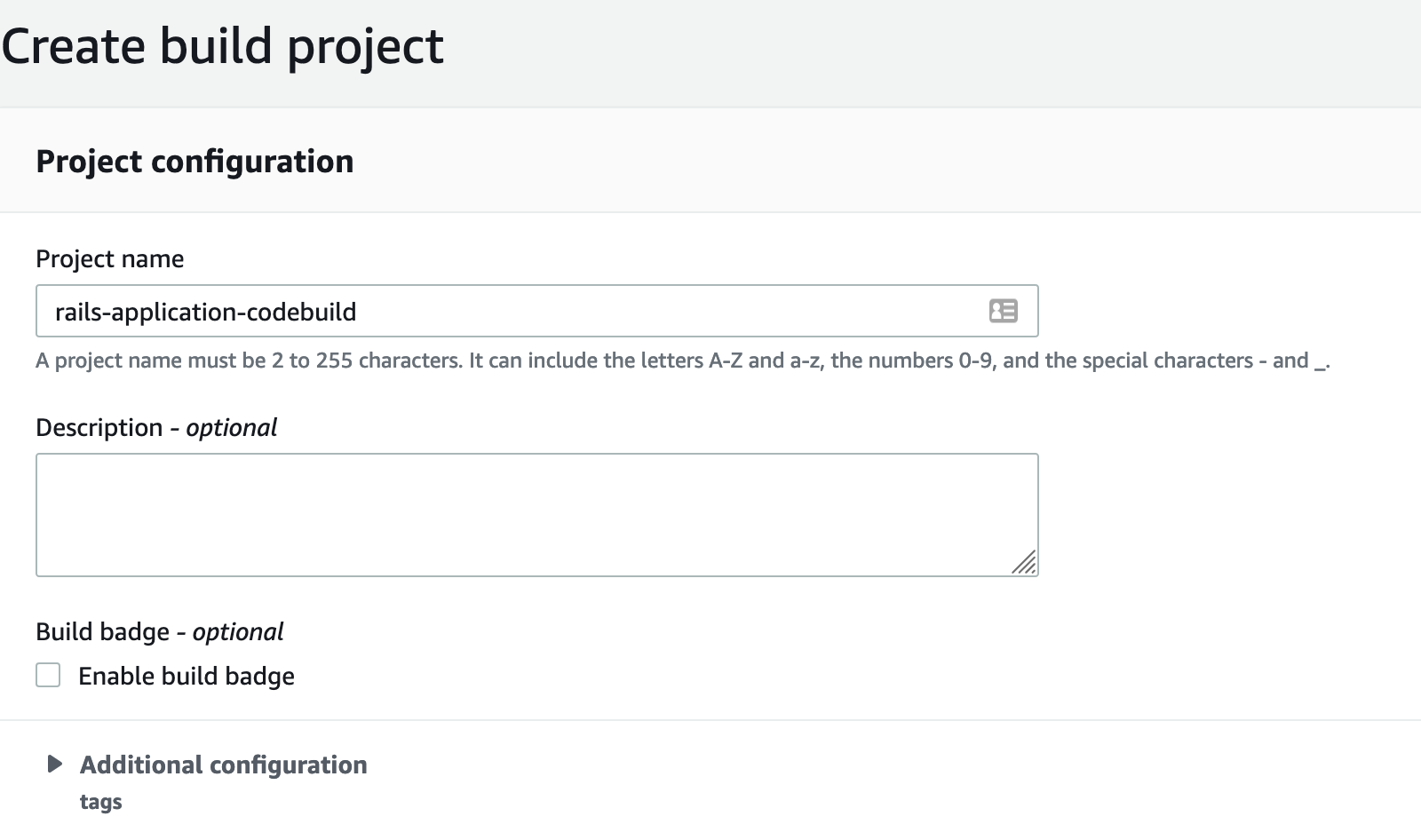Click the contact autofill icon in Project name
This screenshot has height=840, width=1421.
click(x=1003, y=311)
